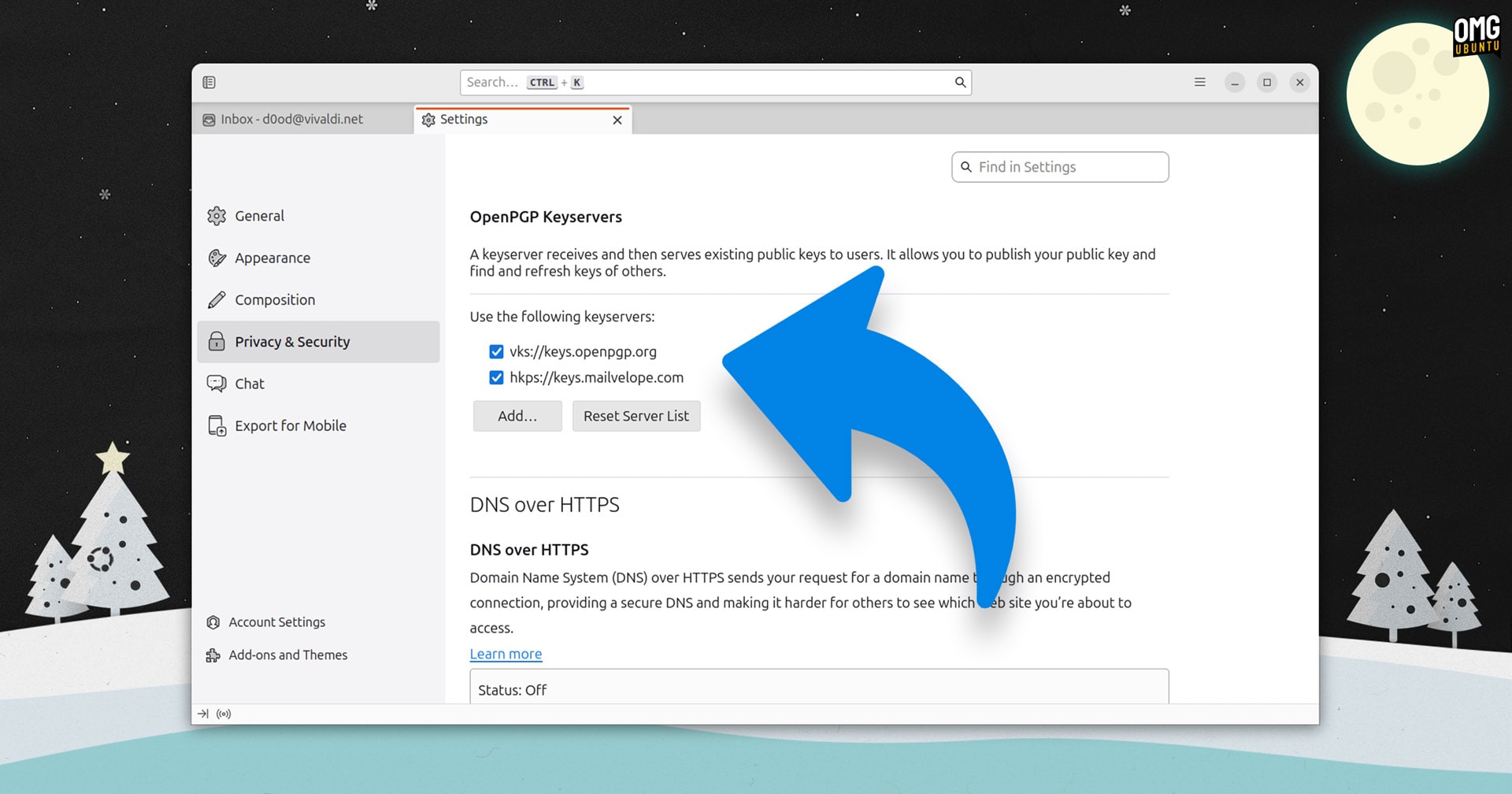Open the hamburger application menu
1512x794 pixels.
1199,82
